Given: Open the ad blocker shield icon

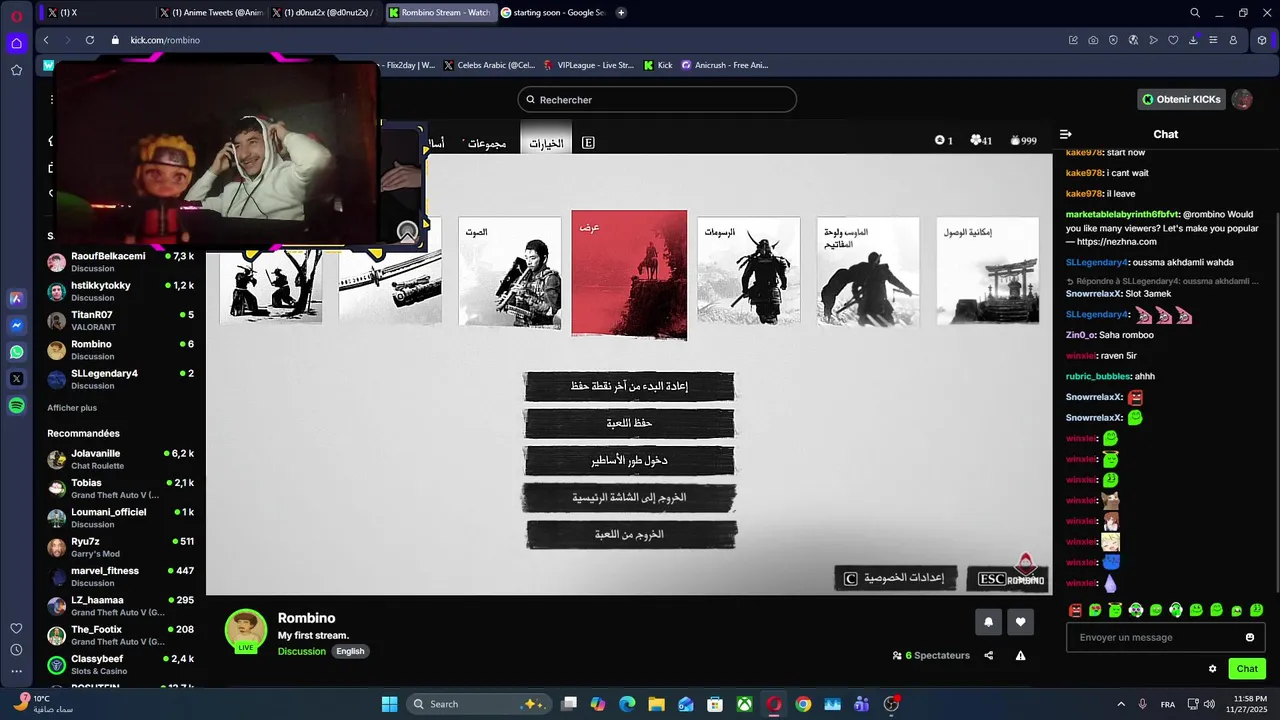Looking at the screenshot, I should (1113, 40).
